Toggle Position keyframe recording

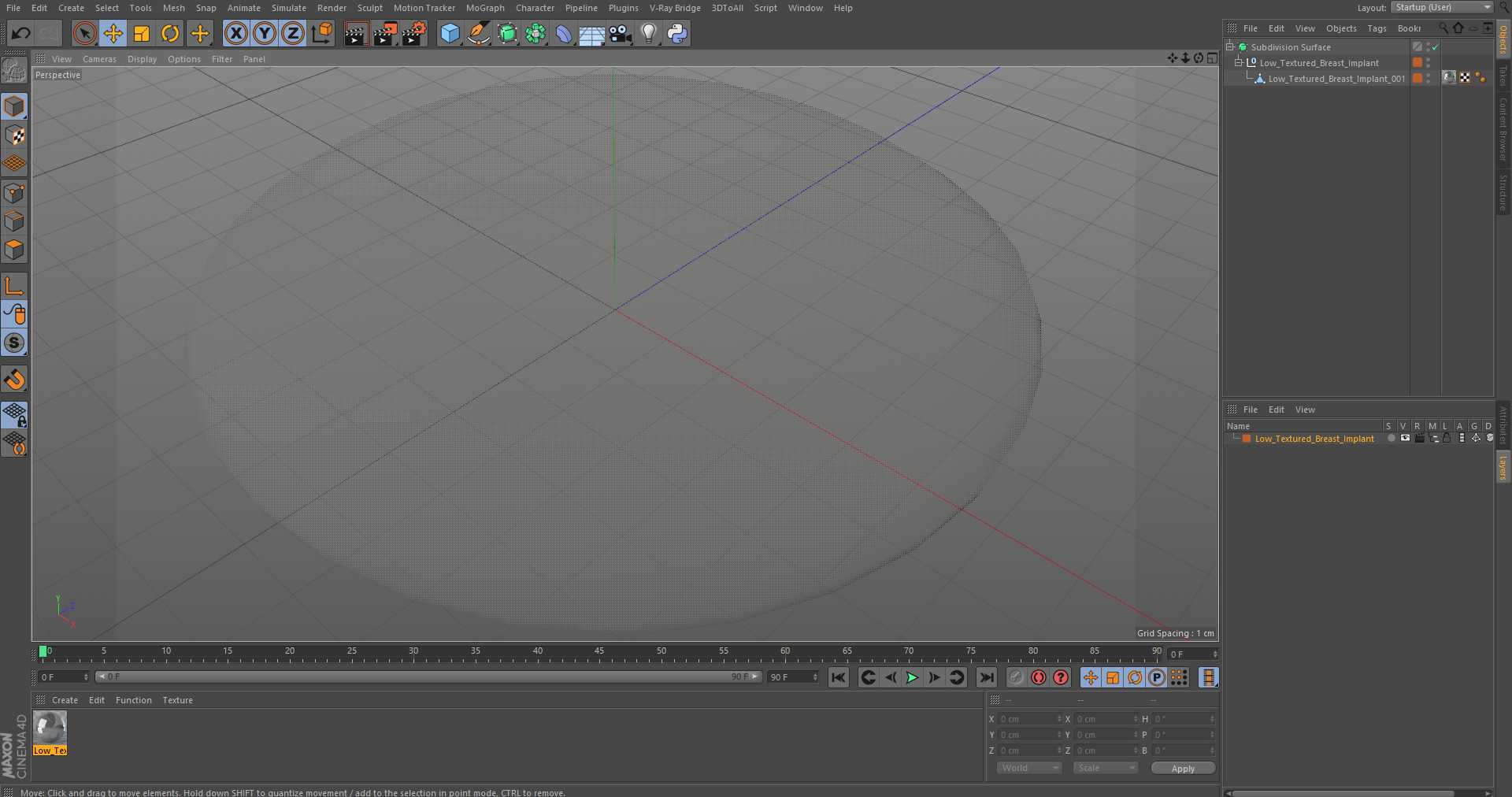point(1091,677)
